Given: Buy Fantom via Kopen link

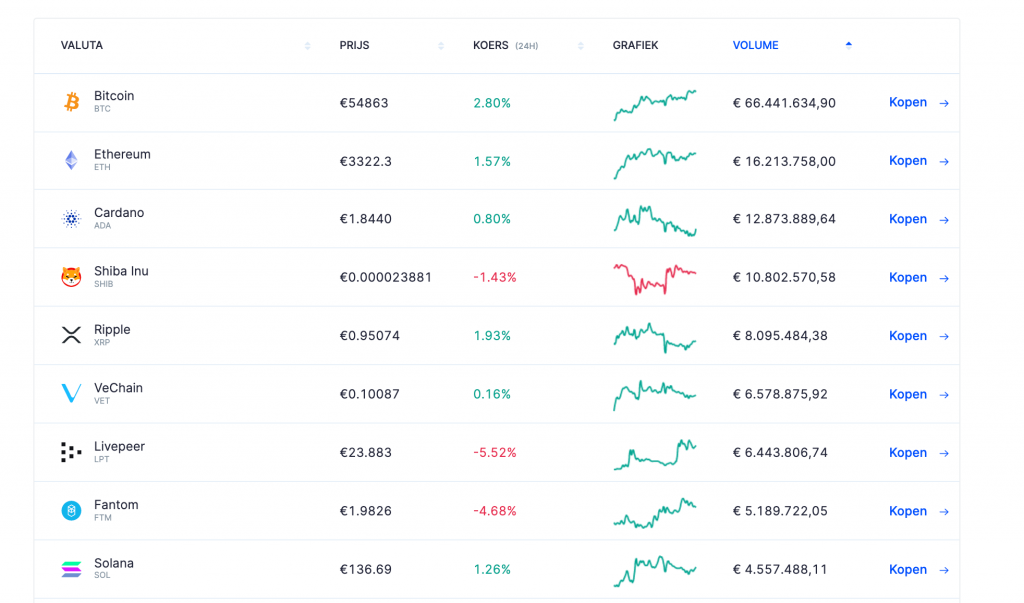Looking at the screenshot, I should (x=908, y=511).
